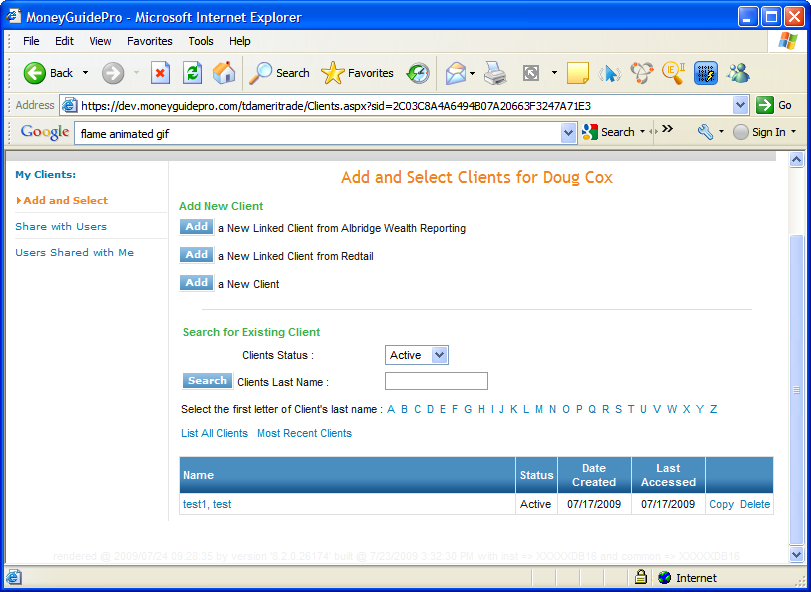
Task: Click the Search button for clients
Action: [207, 381]
